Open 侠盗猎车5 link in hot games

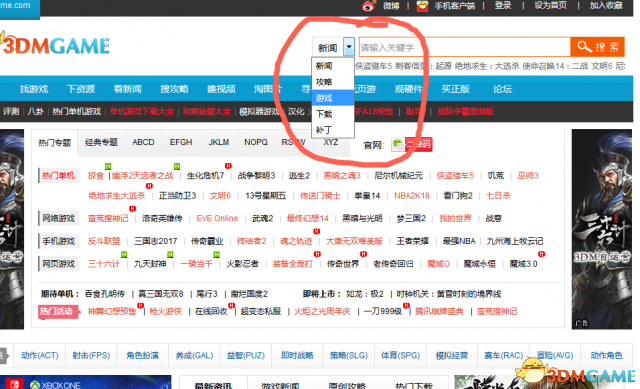[455, 176]
